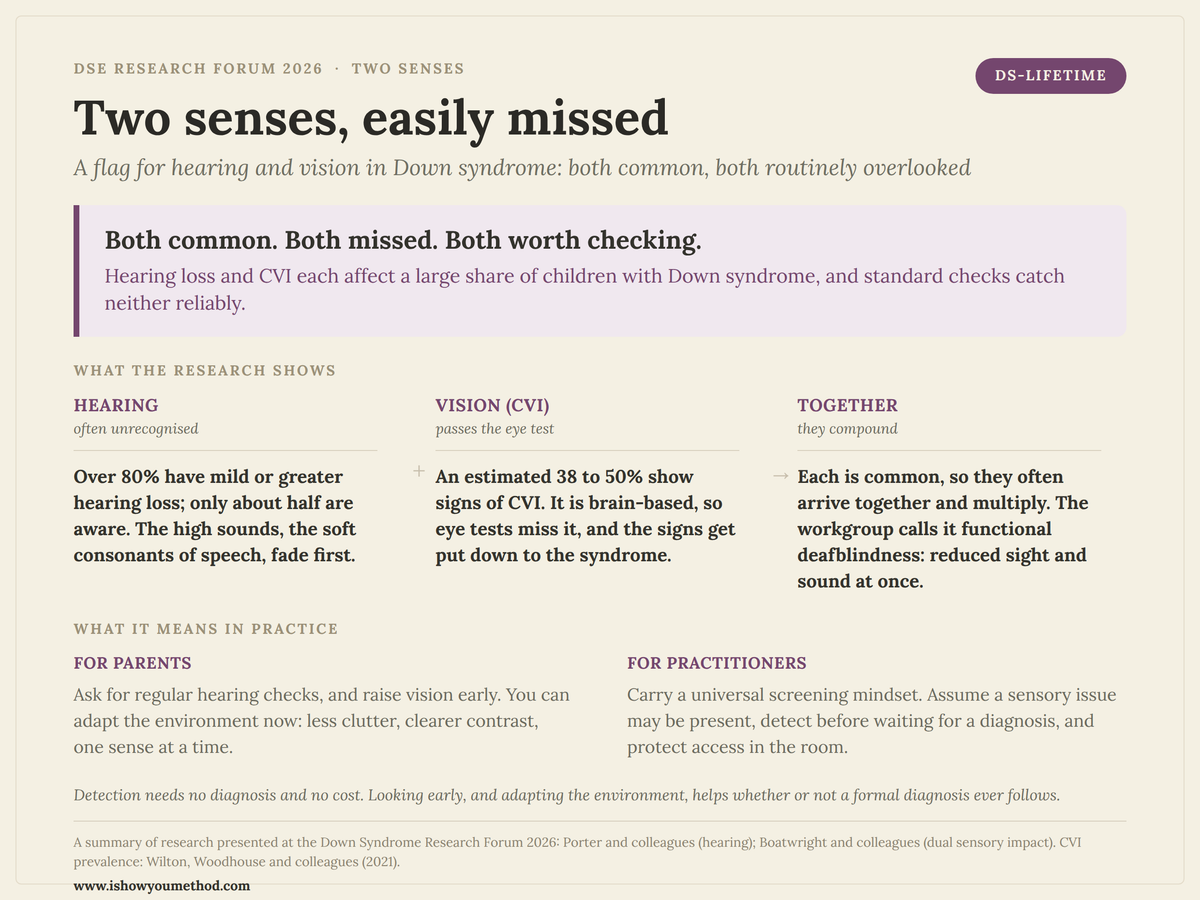Click the FOR PRACTITIONERS heading
This screenshot has height=900, width=1200.
point(716,663)
